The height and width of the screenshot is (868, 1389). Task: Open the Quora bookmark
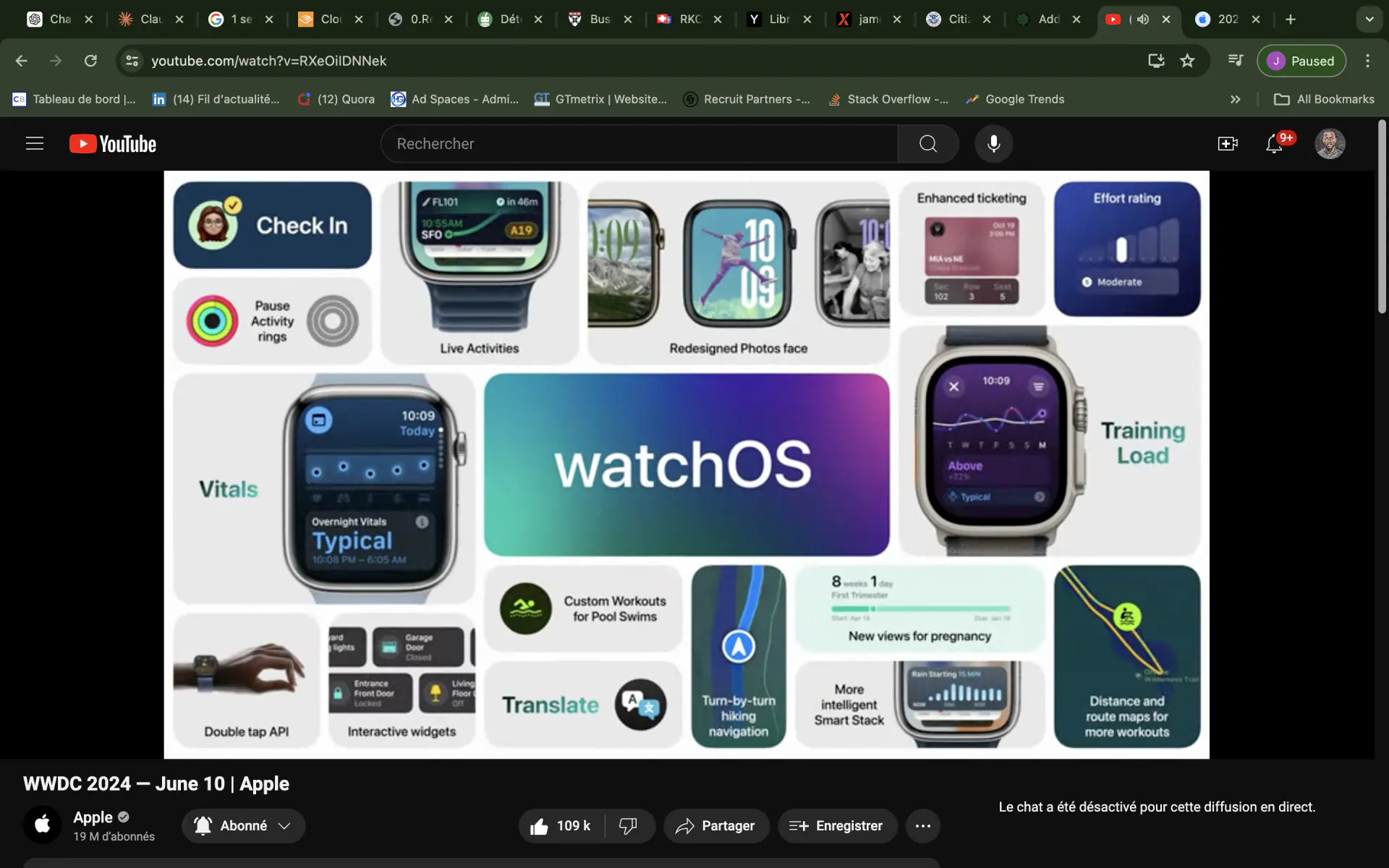click(x=336, y=99)
